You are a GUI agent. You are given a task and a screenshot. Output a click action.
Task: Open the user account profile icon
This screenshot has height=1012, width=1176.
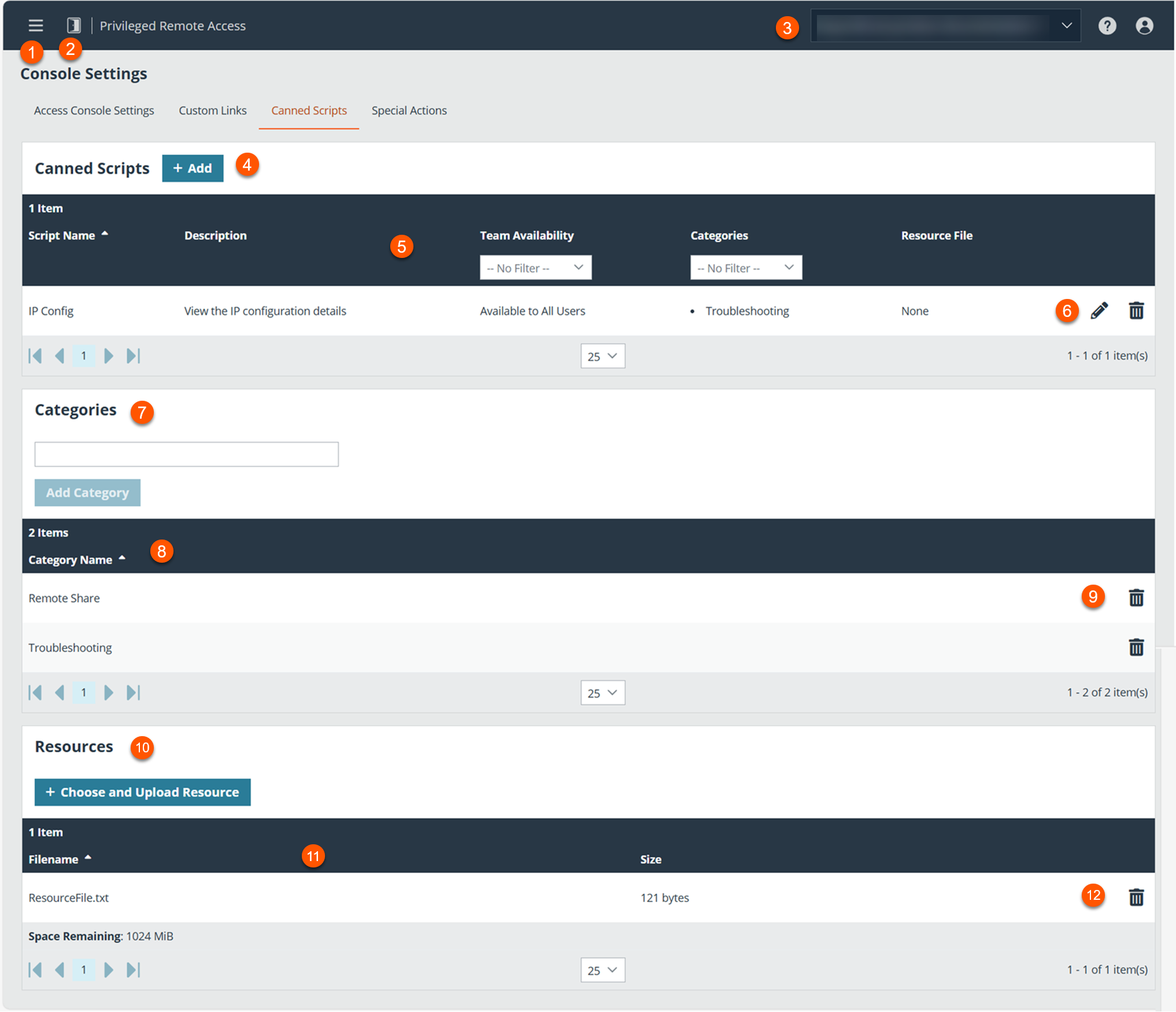click(1144, 26)
